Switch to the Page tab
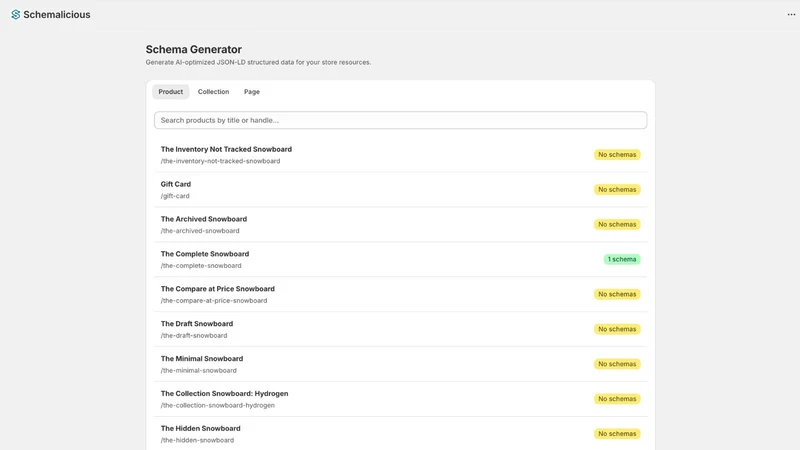The width and height of the screenshot is (800, 450). click(252, 92)
